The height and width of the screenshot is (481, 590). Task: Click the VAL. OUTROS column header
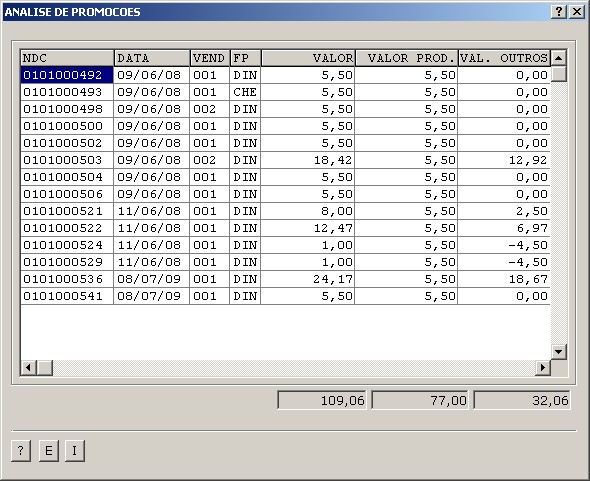504,58
